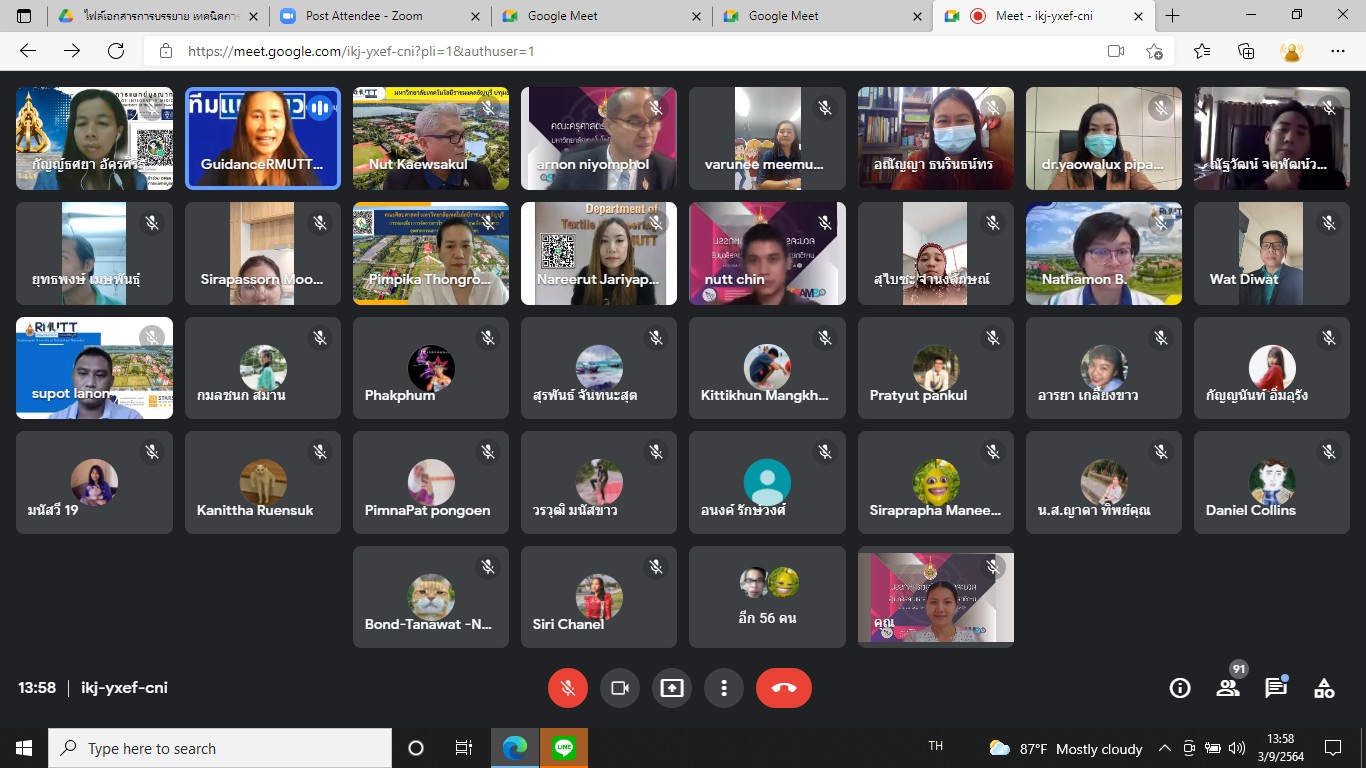The height and width of the screenshot is (768, 1366).
Task: Click the address bar URL field
Action: coord(600,51)
